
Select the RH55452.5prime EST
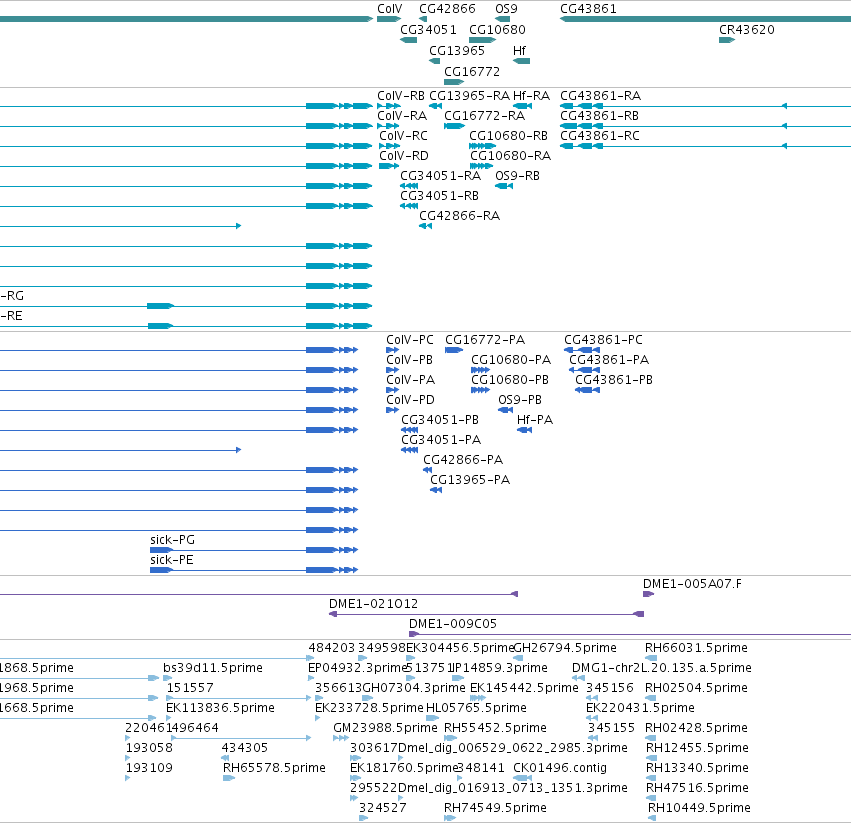[x=450, y=738]
